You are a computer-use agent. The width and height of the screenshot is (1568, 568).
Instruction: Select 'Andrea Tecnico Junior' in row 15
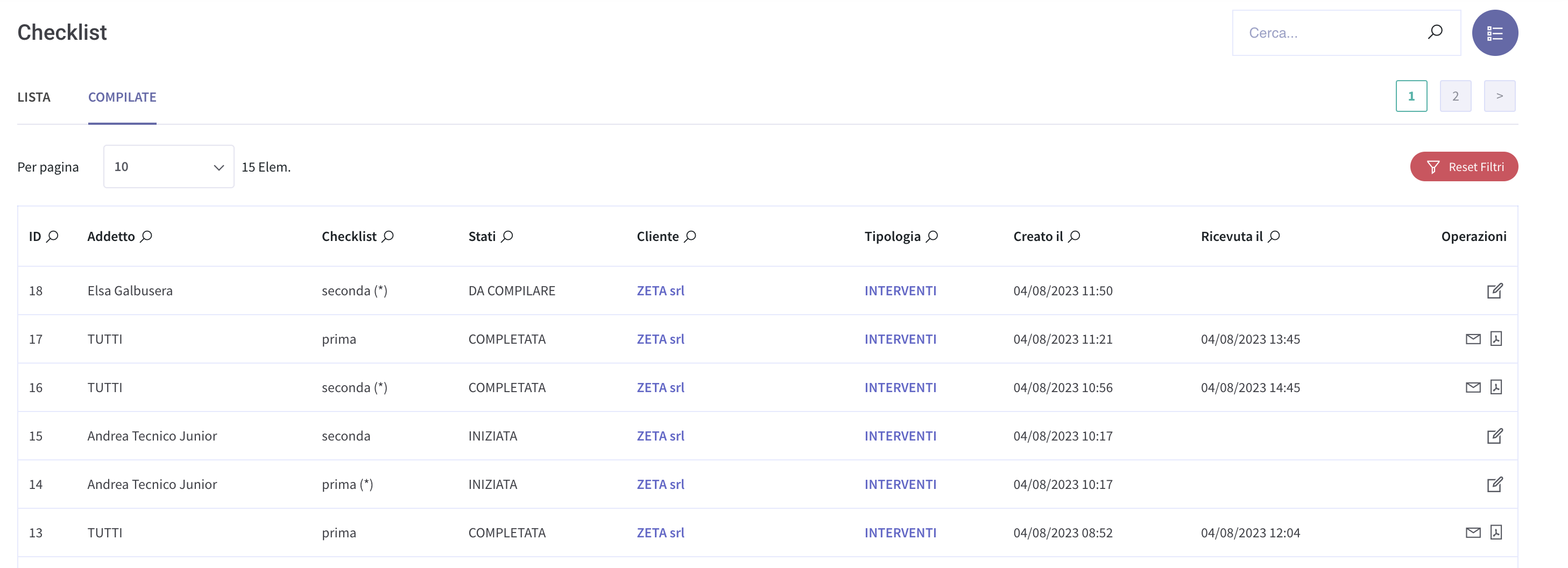coord(152,436)
